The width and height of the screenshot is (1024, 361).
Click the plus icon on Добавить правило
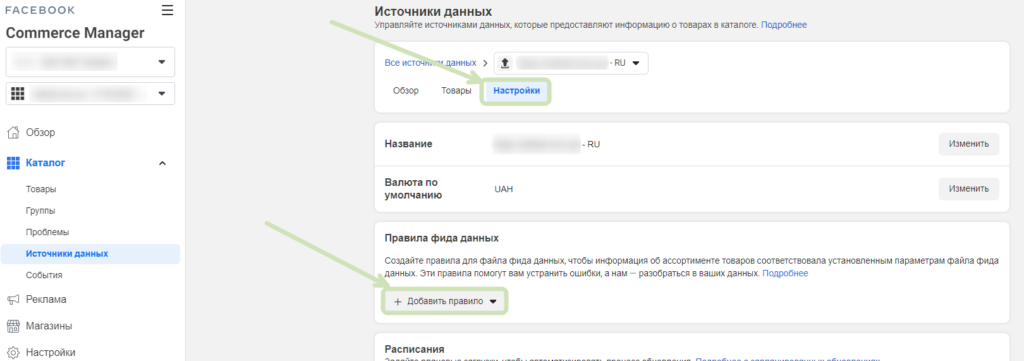click(x=398, y=301)
